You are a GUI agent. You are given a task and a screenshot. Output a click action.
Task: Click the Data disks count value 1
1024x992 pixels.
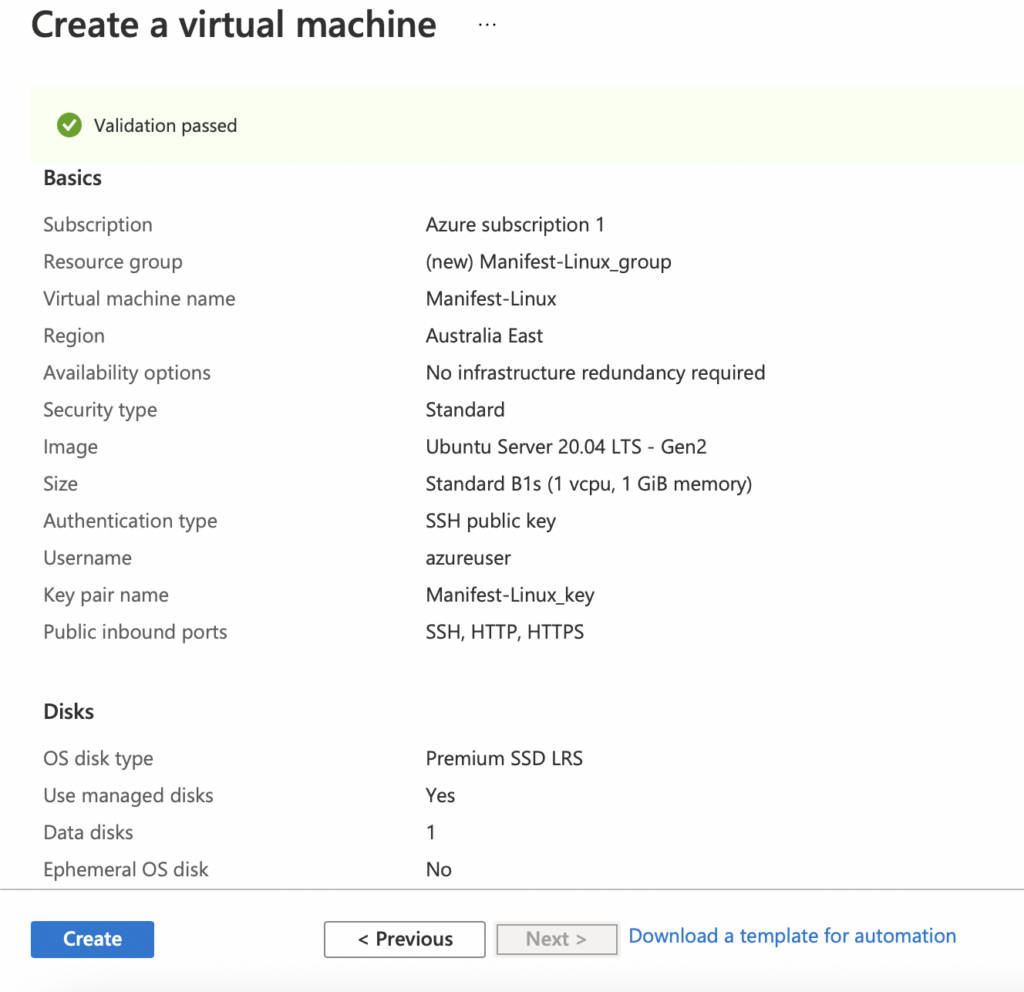click(430, 833)
